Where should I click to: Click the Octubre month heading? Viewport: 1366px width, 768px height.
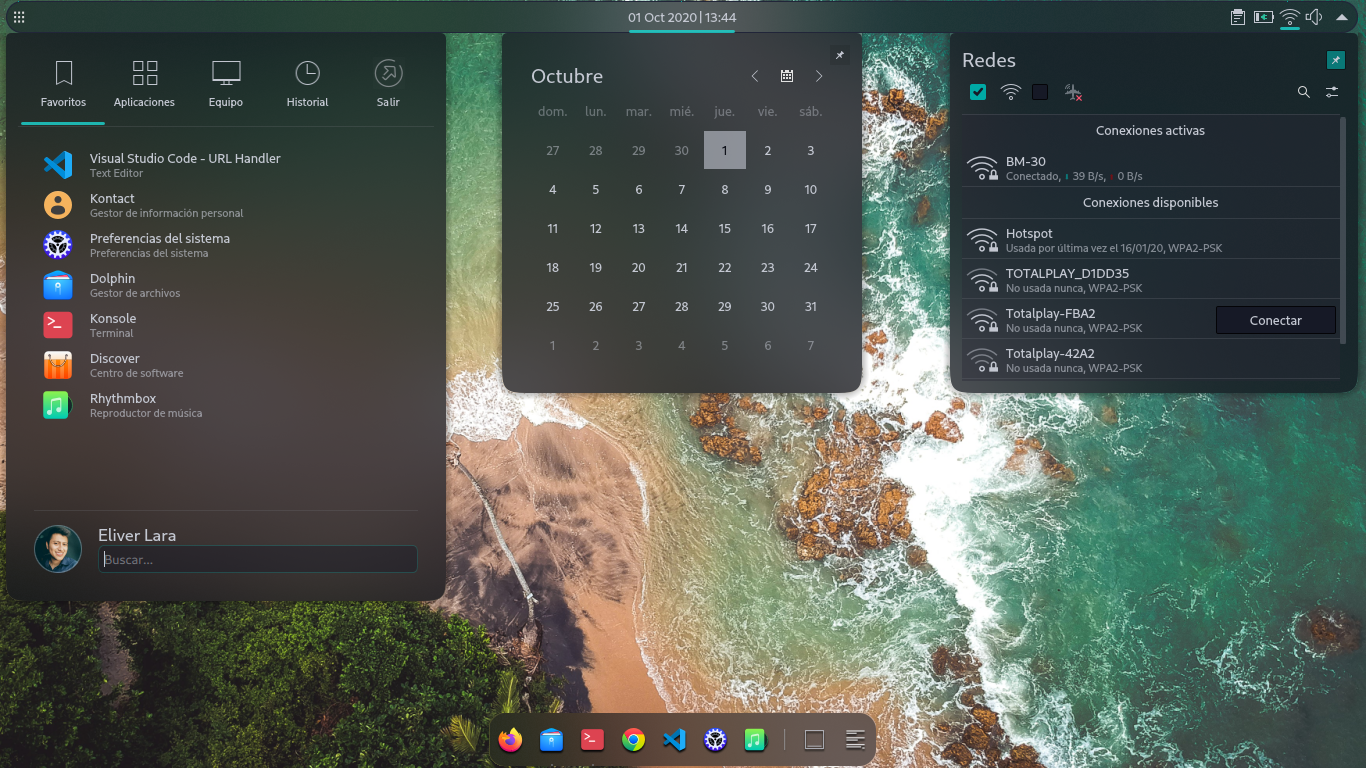567,76
